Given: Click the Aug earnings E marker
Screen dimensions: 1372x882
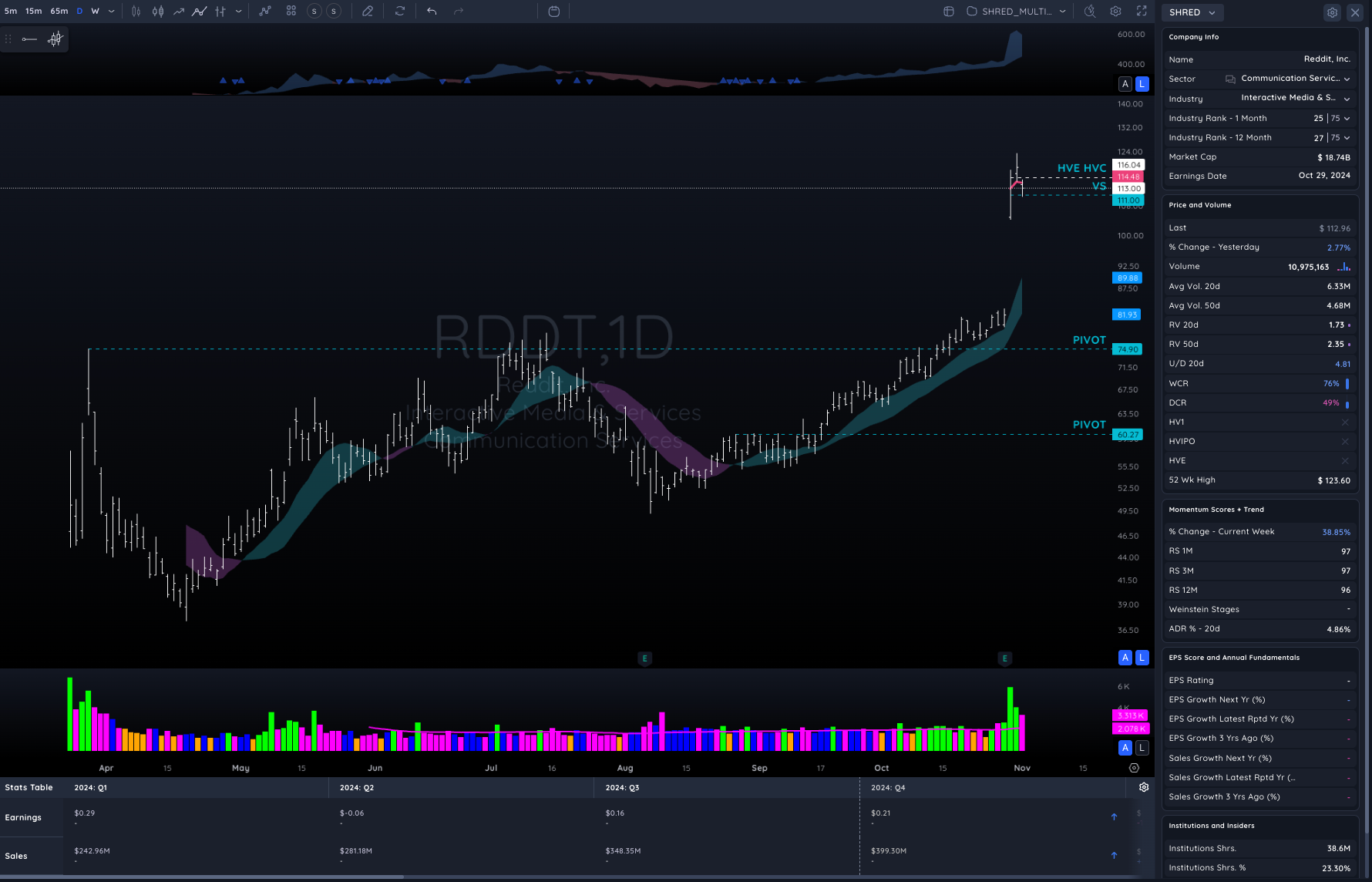Looking at the screenshot, I should point(645,658).
